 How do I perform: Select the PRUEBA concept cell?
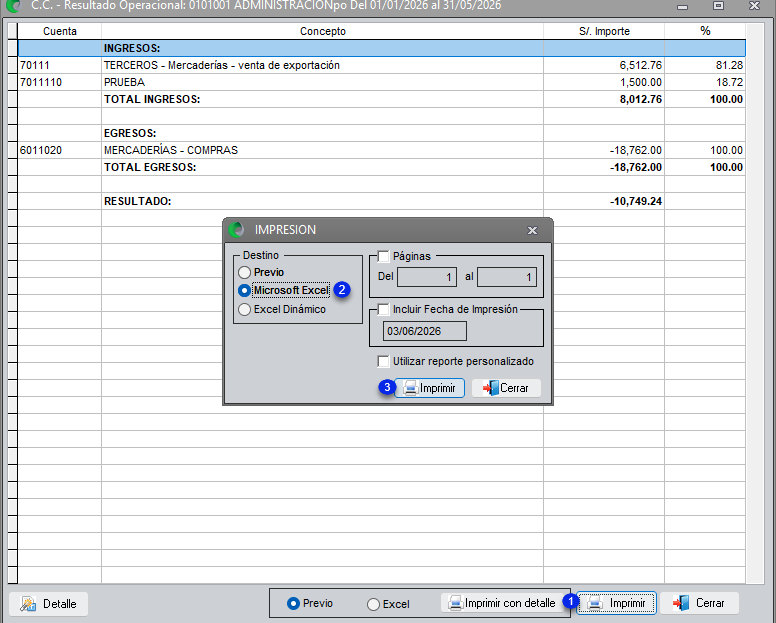(x=323, y=82)
